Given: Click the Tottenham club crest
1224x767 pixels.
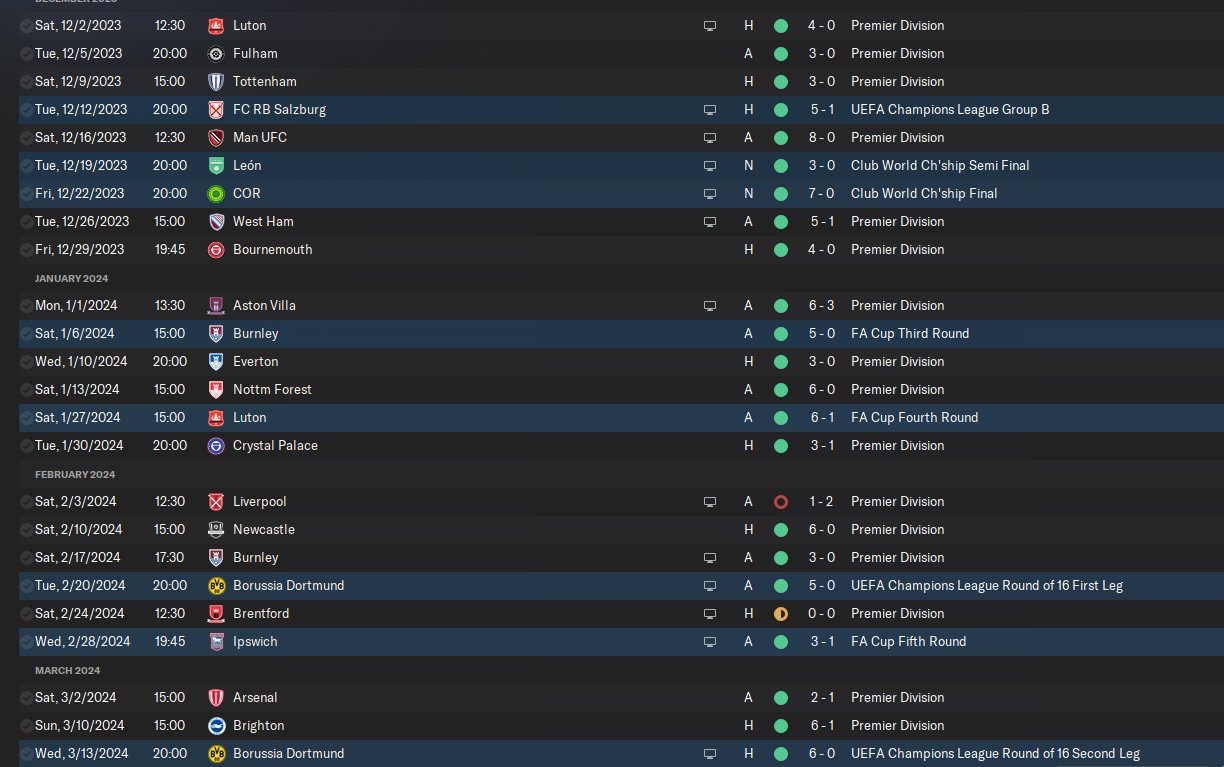Looking at the screenshot, I should (216, 81).
